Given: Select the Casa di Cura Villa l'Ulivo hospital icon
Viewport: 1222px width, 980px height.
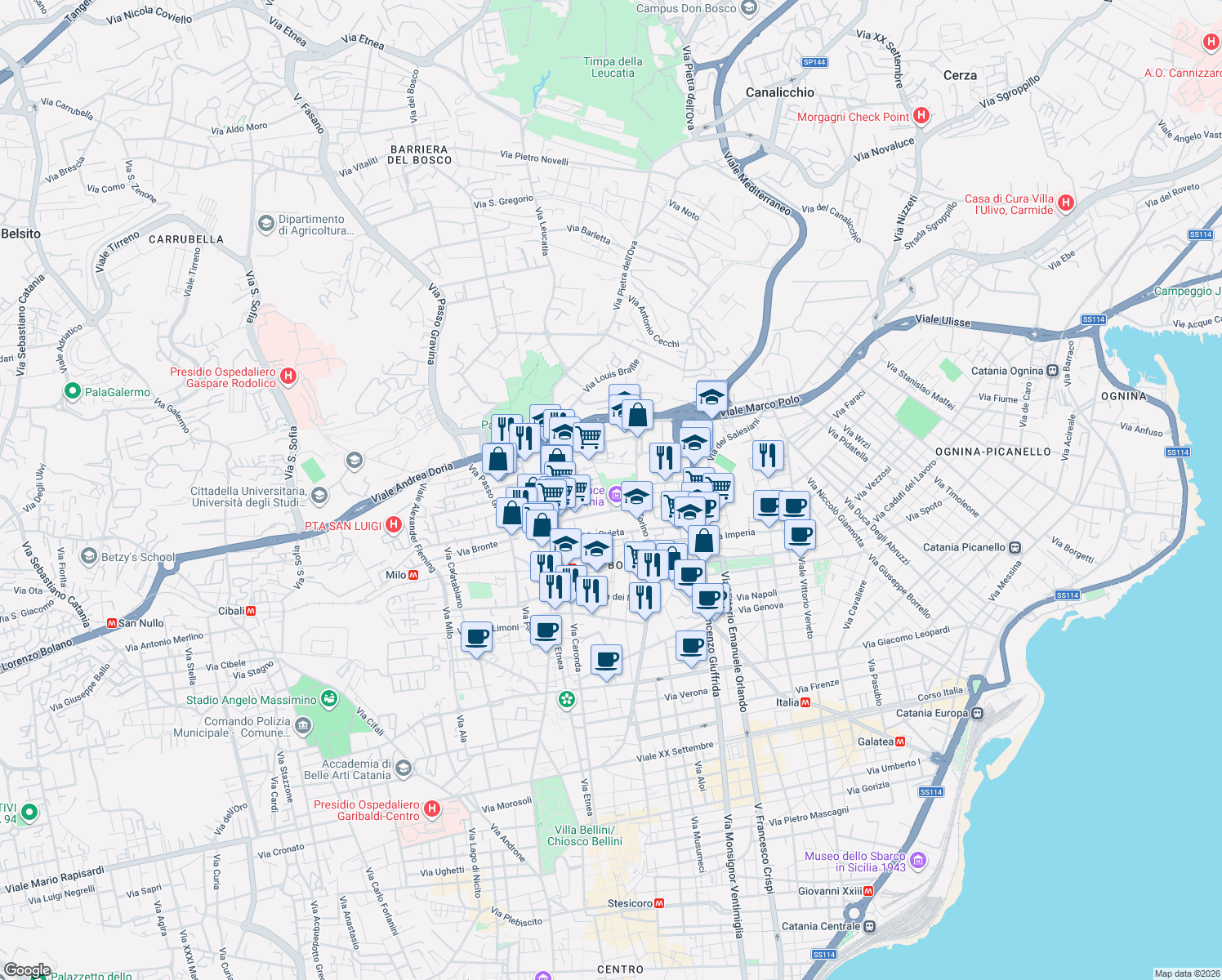Looking at the screenshot, I should pyautogui.click(x=1065, y=203).
